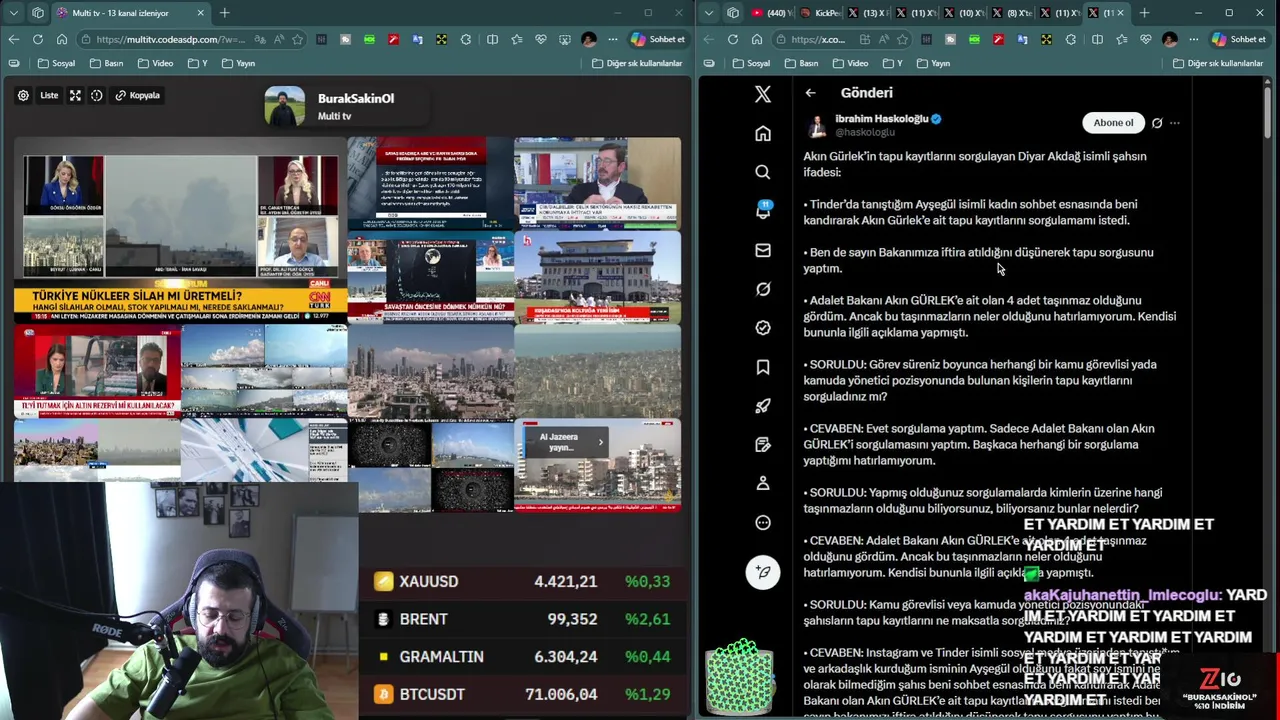The height and width of the screenshot is (720, 1280).
Task: Refresh the X page in right browser
Action: tap(733, 39)
